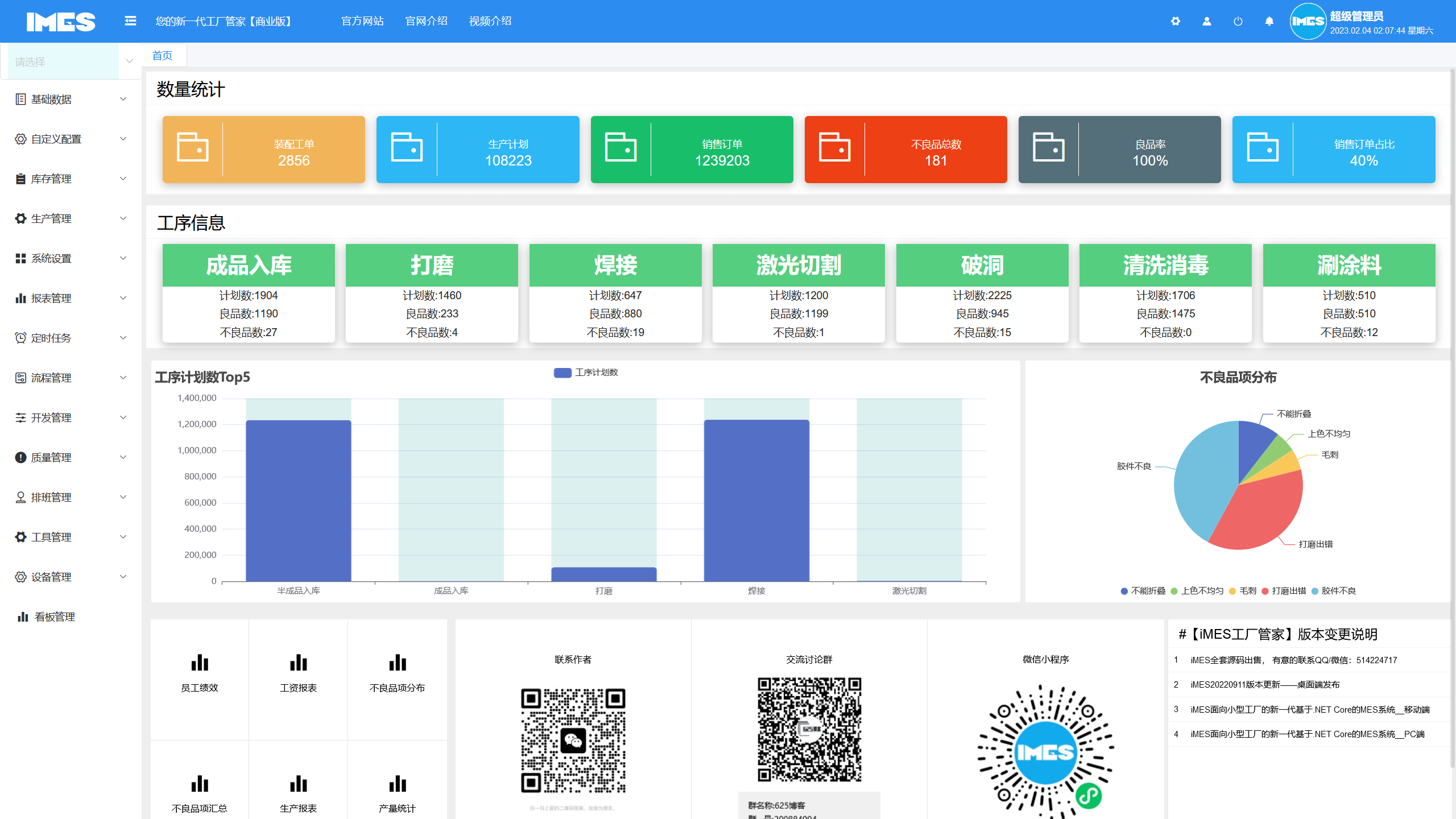Click the hamburger menu collapse icon
This screenshot has width=1456, height=819.
[x=130, y=21]
